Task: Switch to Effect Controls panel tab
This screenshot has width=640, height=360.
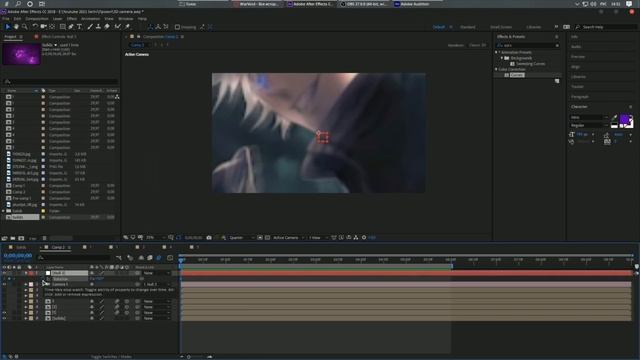Action: tap(59, 37)
